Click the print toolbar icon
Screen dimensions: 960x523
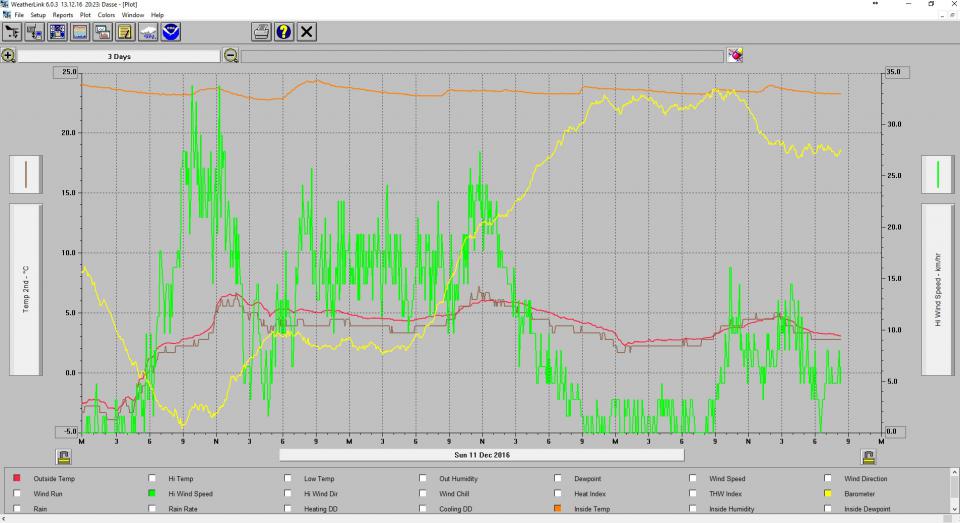point(260,32)
